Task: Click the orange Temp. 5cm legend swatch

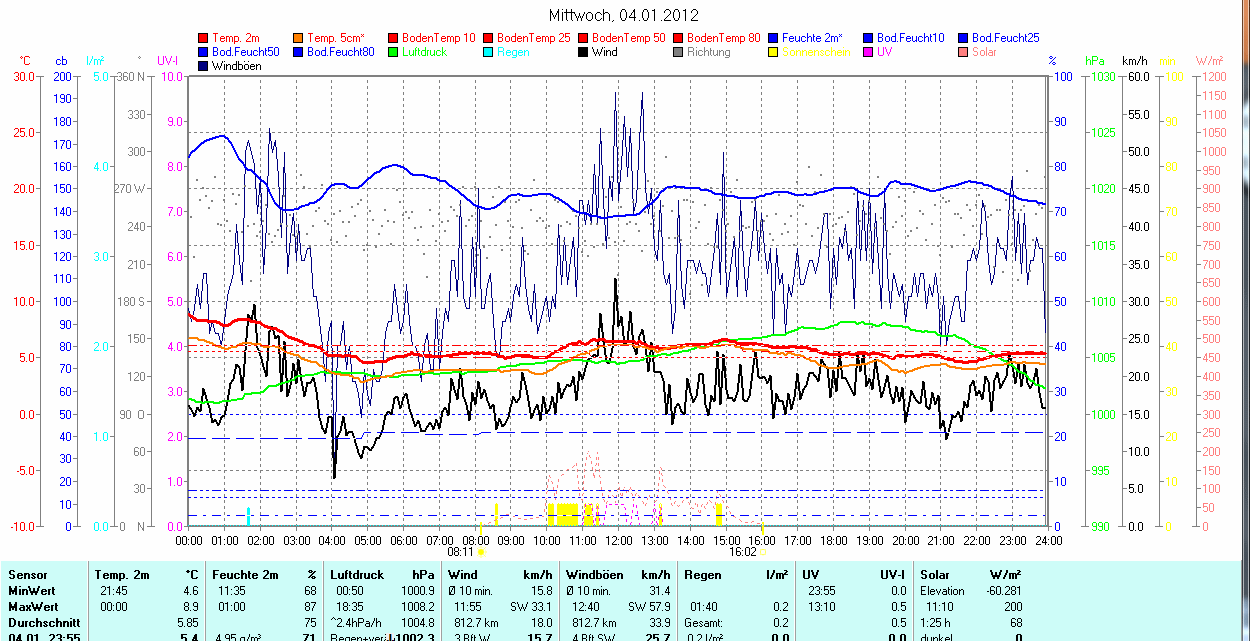Action: point(299,38)
